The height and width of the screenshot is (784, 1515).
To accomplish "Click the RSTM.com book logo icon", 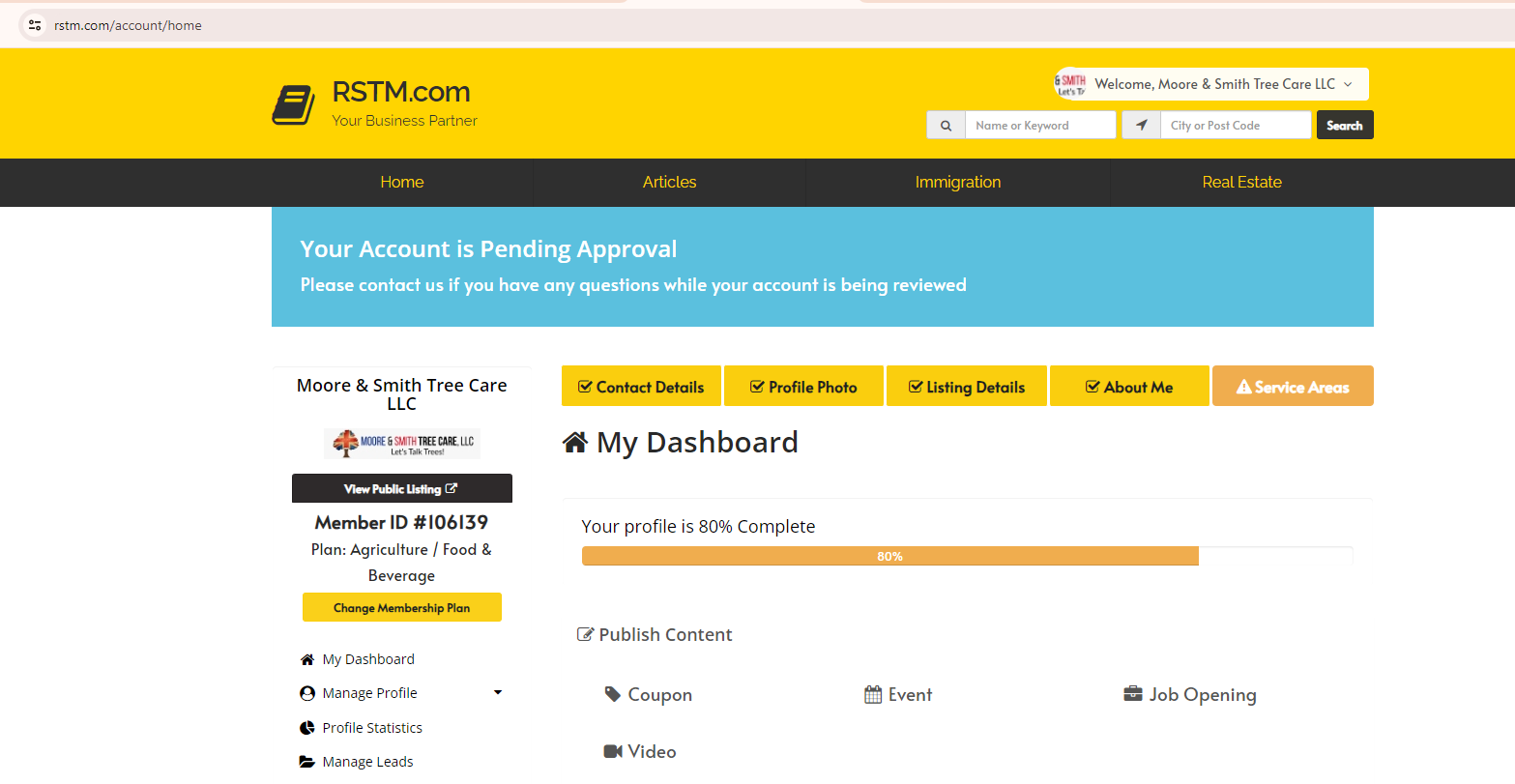I will (x=294, y=104).
